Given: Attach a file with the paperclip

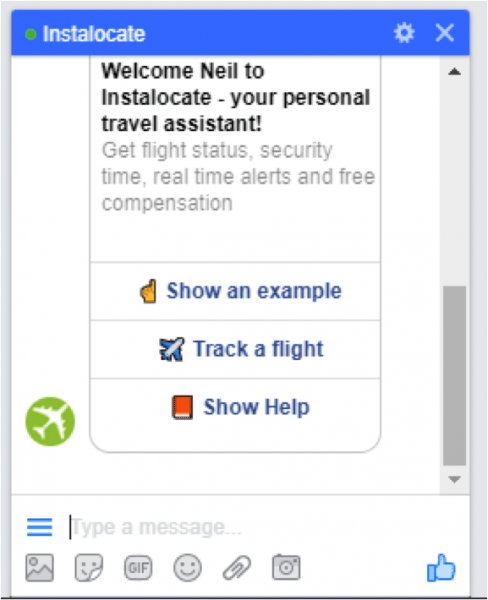Looking at the screenshot, I should [237, 567].
